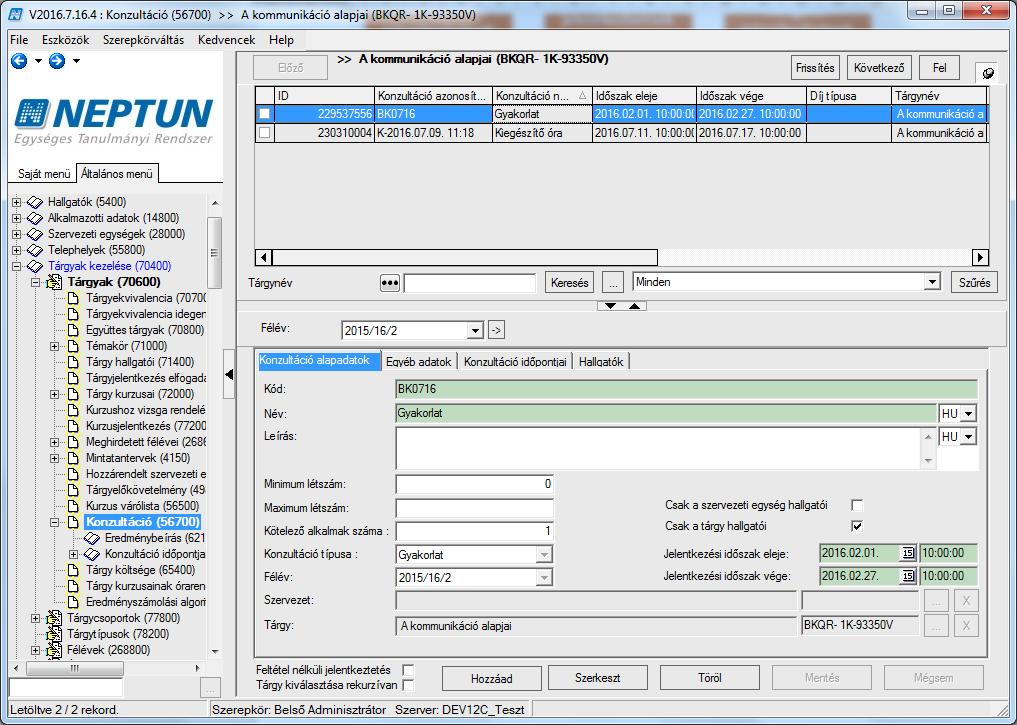Click the header select-all checkbox column
1017x725 pixels.
[265, 95]
